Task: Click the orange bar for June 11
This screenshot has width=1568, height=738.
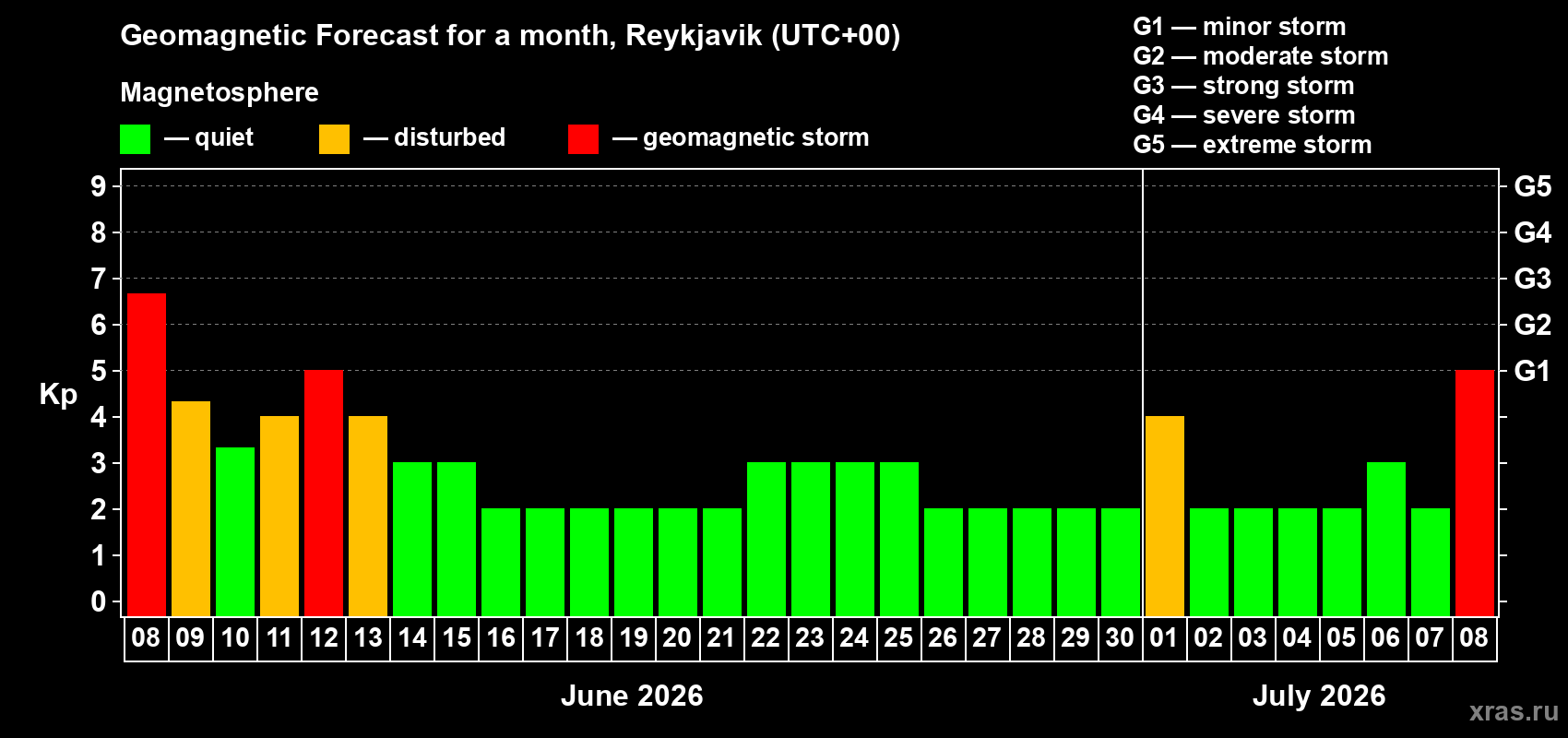Action: pyautogui.click(x=279, y=516)
